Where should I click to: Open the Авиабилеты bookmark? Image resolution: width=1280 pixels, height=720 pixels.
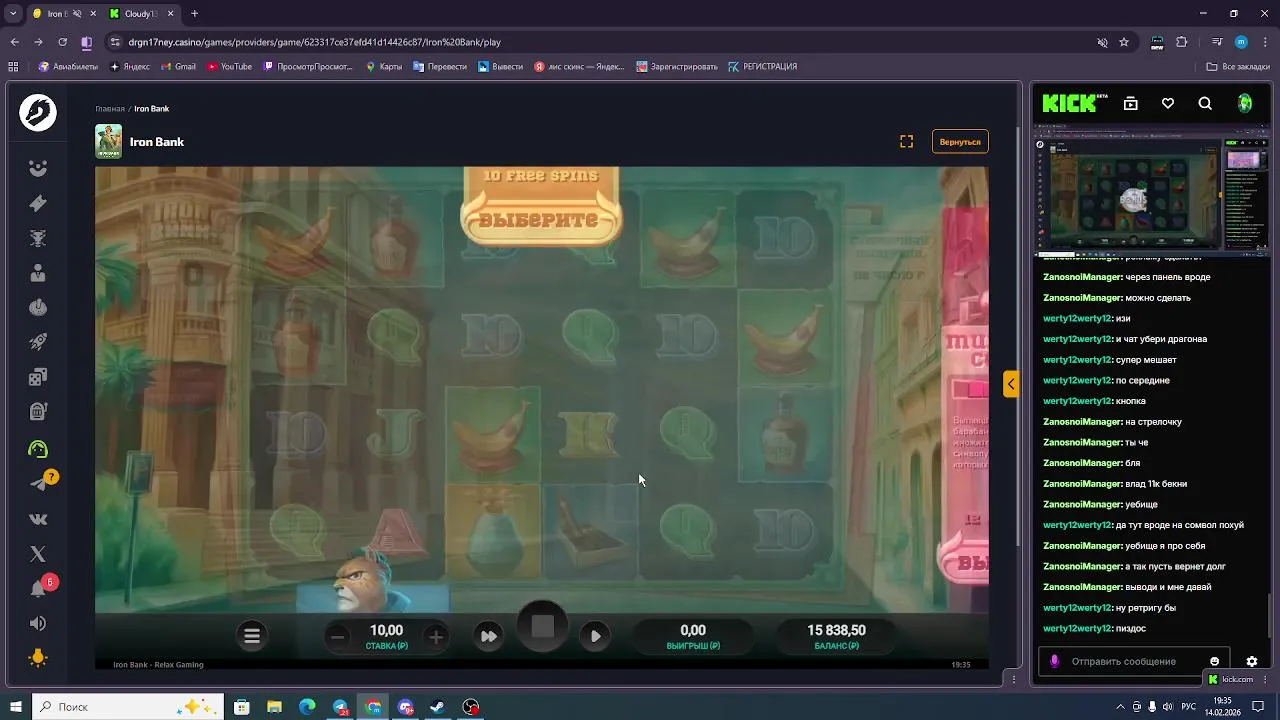coord(68,66)
